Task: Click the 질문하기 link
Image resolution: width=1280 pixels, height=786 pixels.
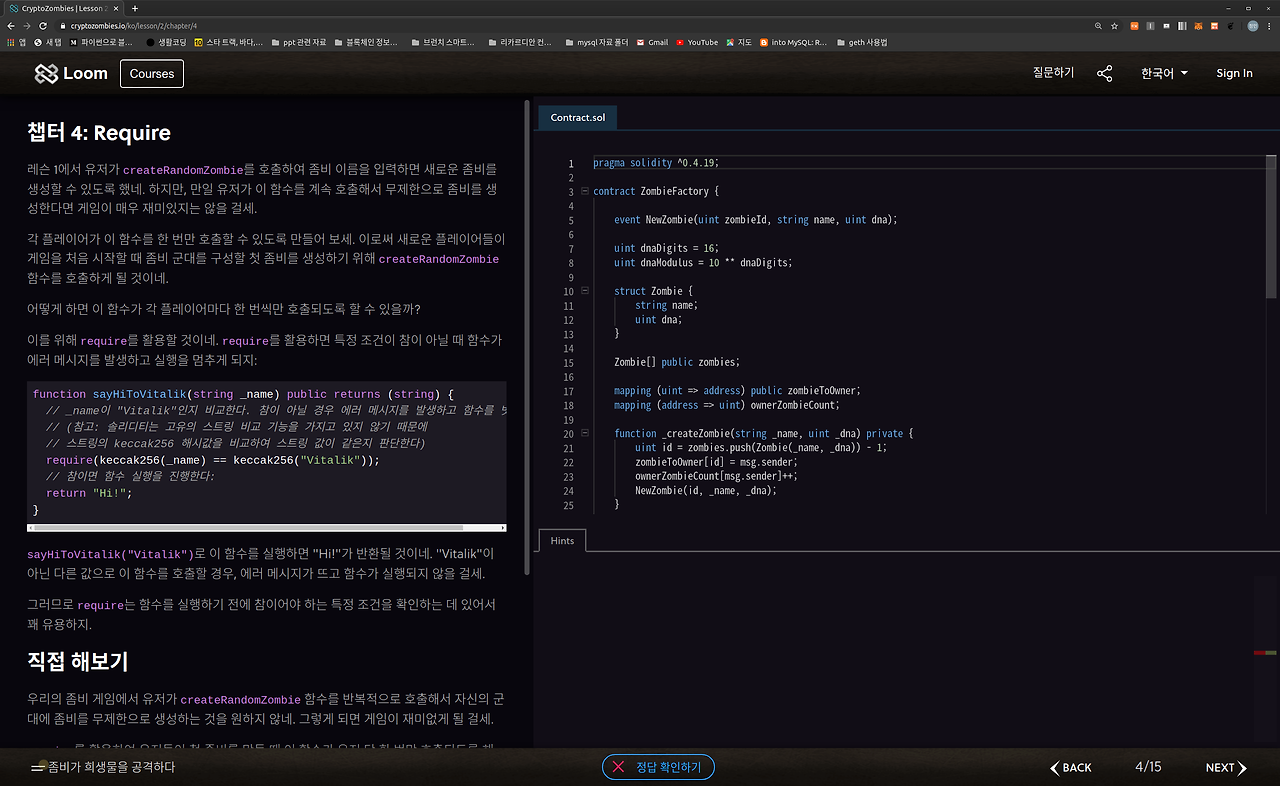Action: pos(1053,73)
